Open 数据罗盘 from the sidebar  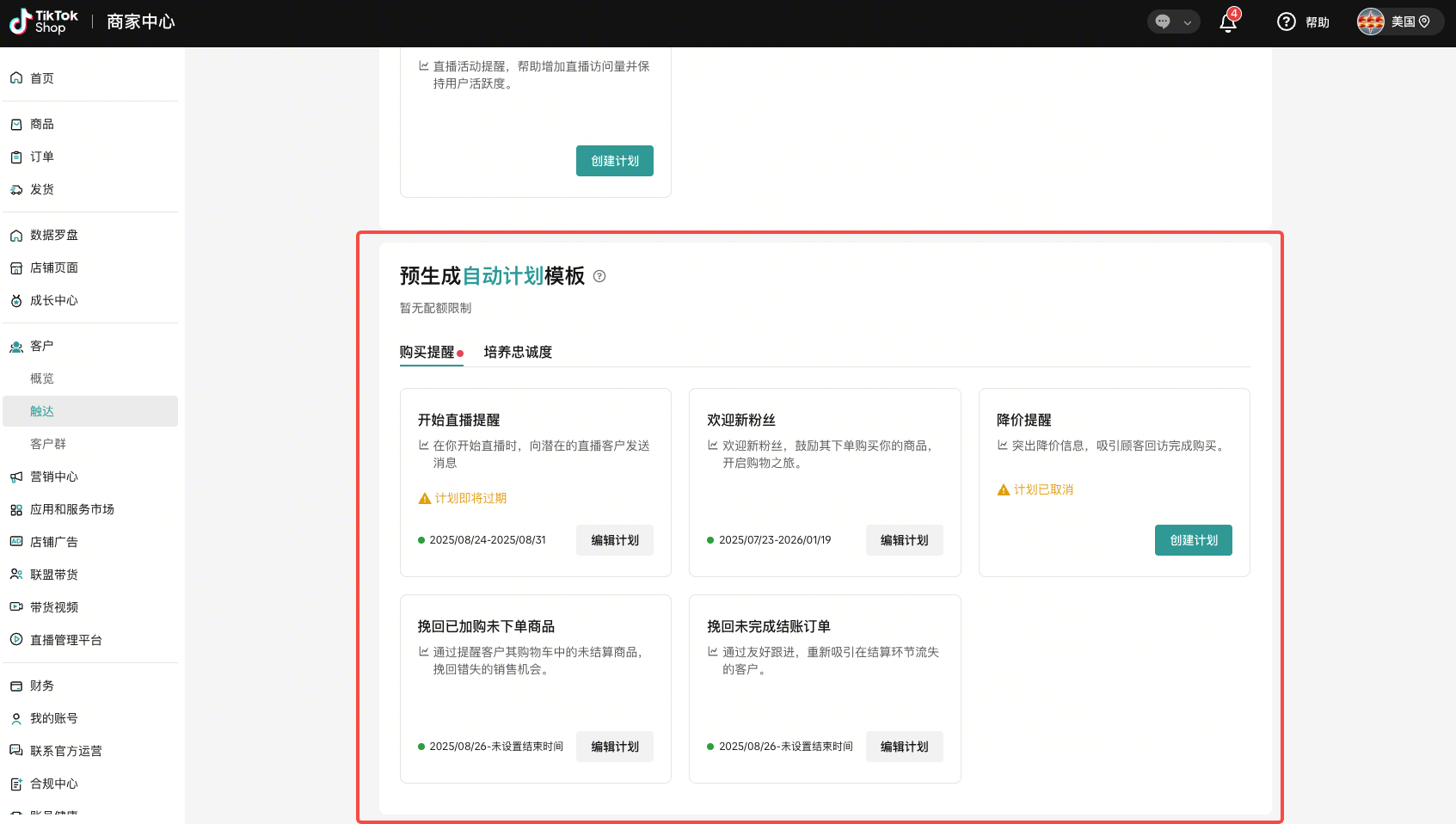point(53,235)
